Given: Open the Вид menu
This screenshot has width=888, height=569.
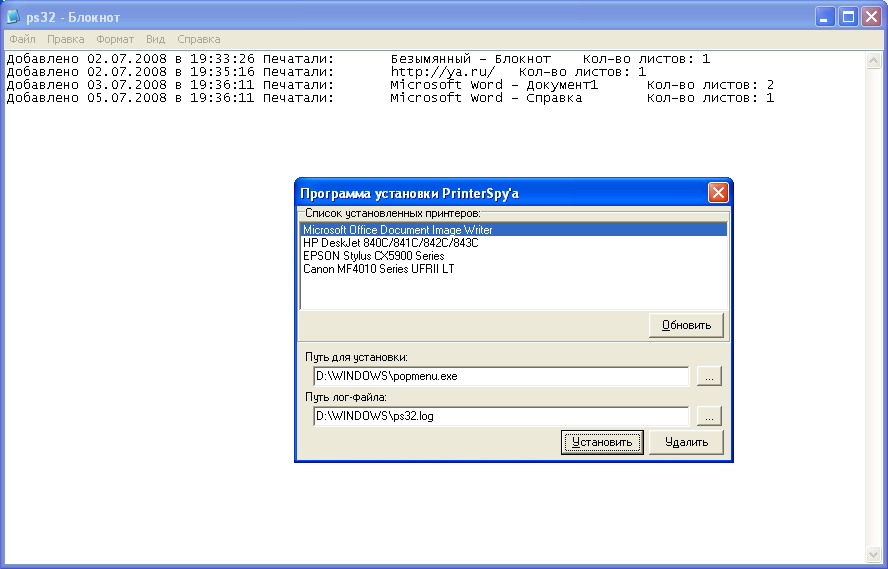Looking at the screenshot, I should point(156,39).
